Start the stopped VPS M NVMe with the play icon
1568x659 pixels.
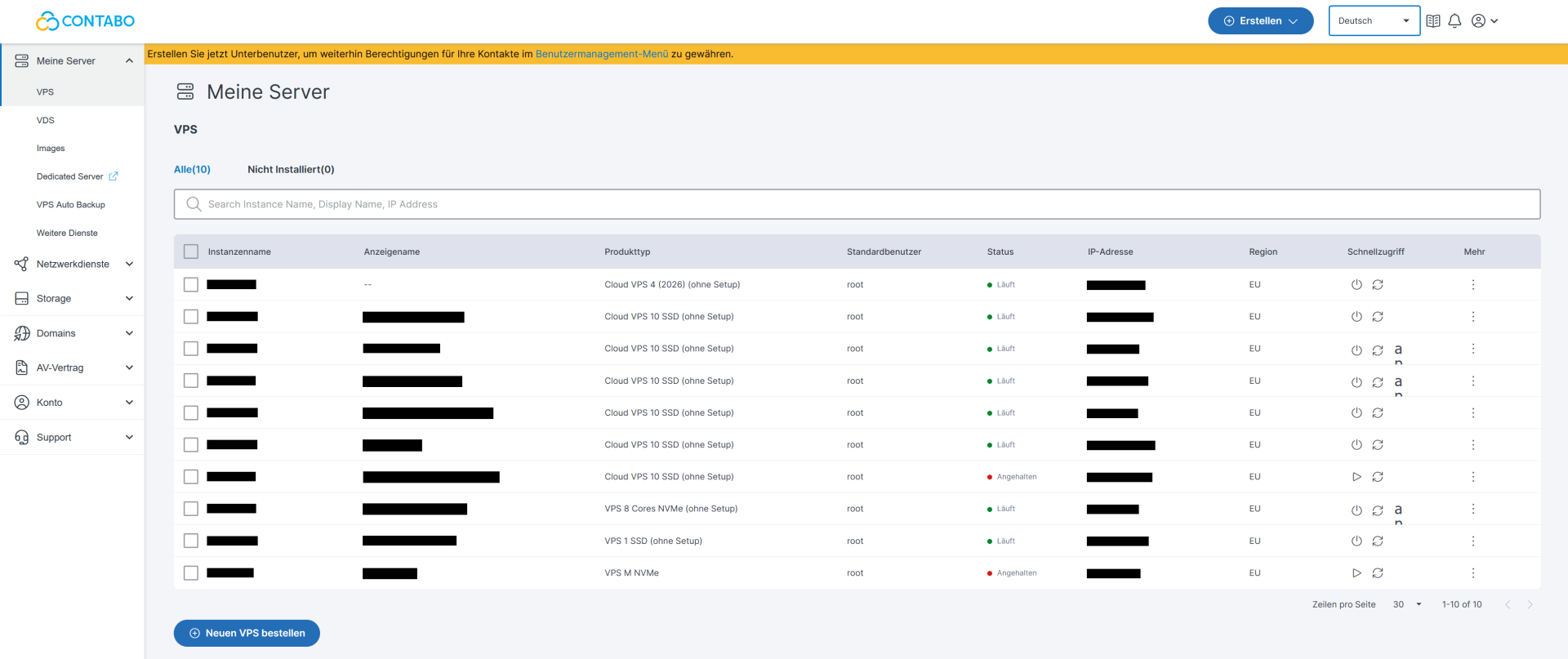click(x=1356, y=573)
